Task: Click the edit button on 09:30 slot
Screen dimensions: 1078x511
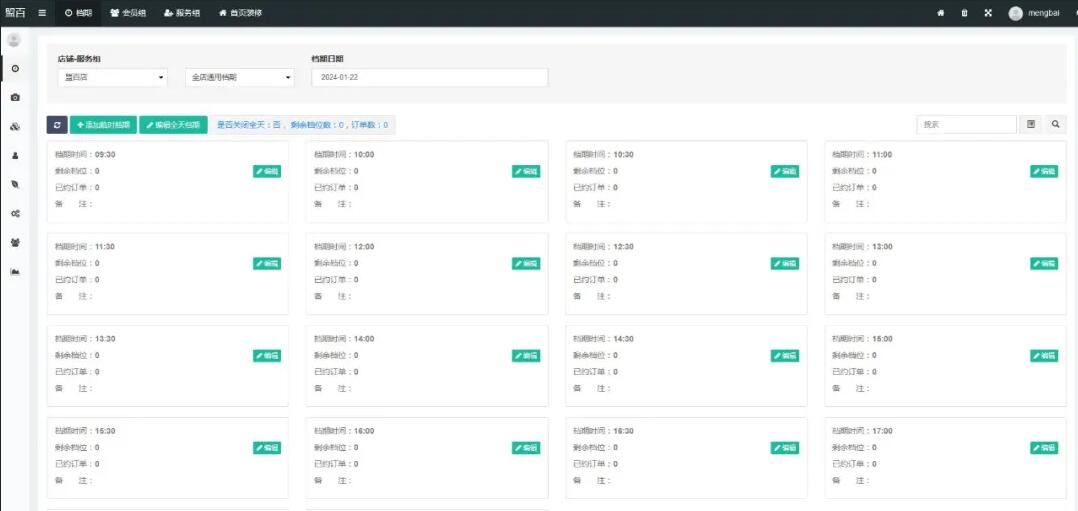Action: tap(267, 171)
